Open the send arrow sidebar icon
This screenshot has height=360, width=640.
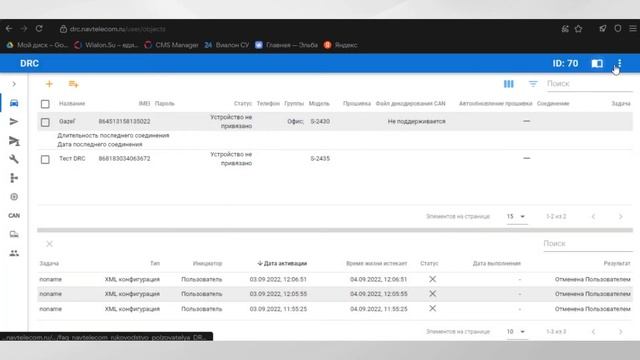coord(14,122)
